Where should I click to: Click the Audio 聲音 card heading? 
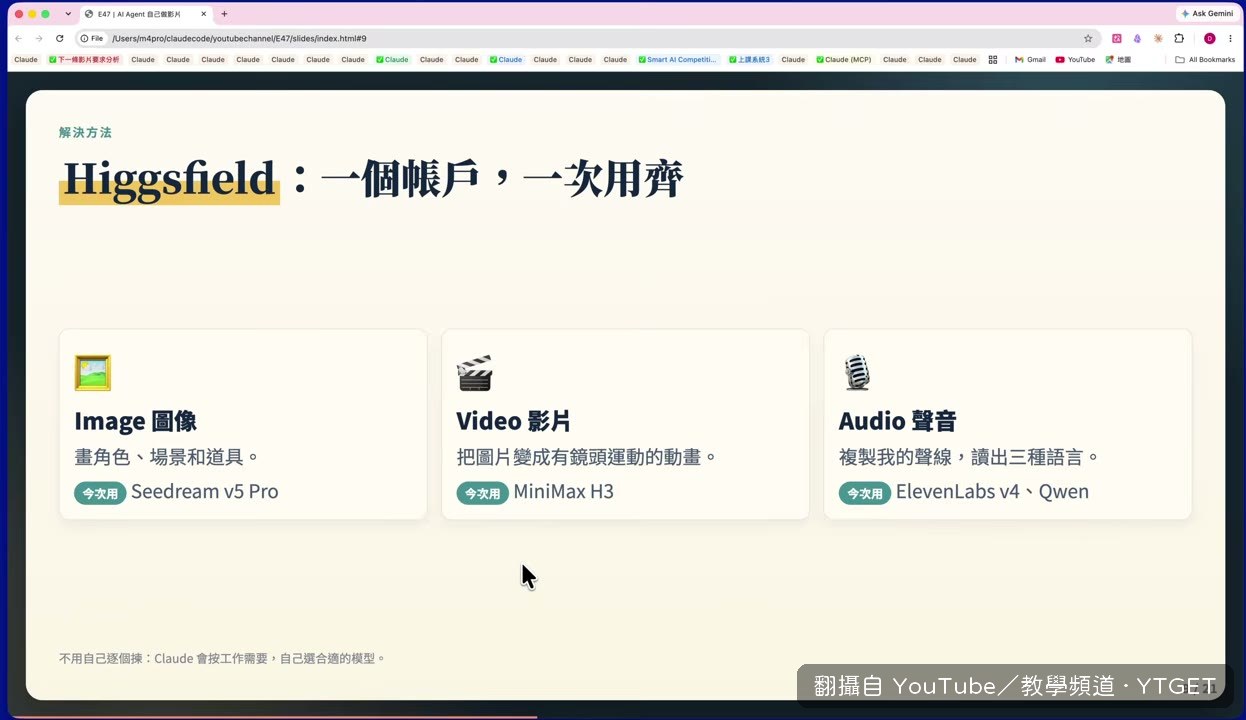tap(897, 421)
